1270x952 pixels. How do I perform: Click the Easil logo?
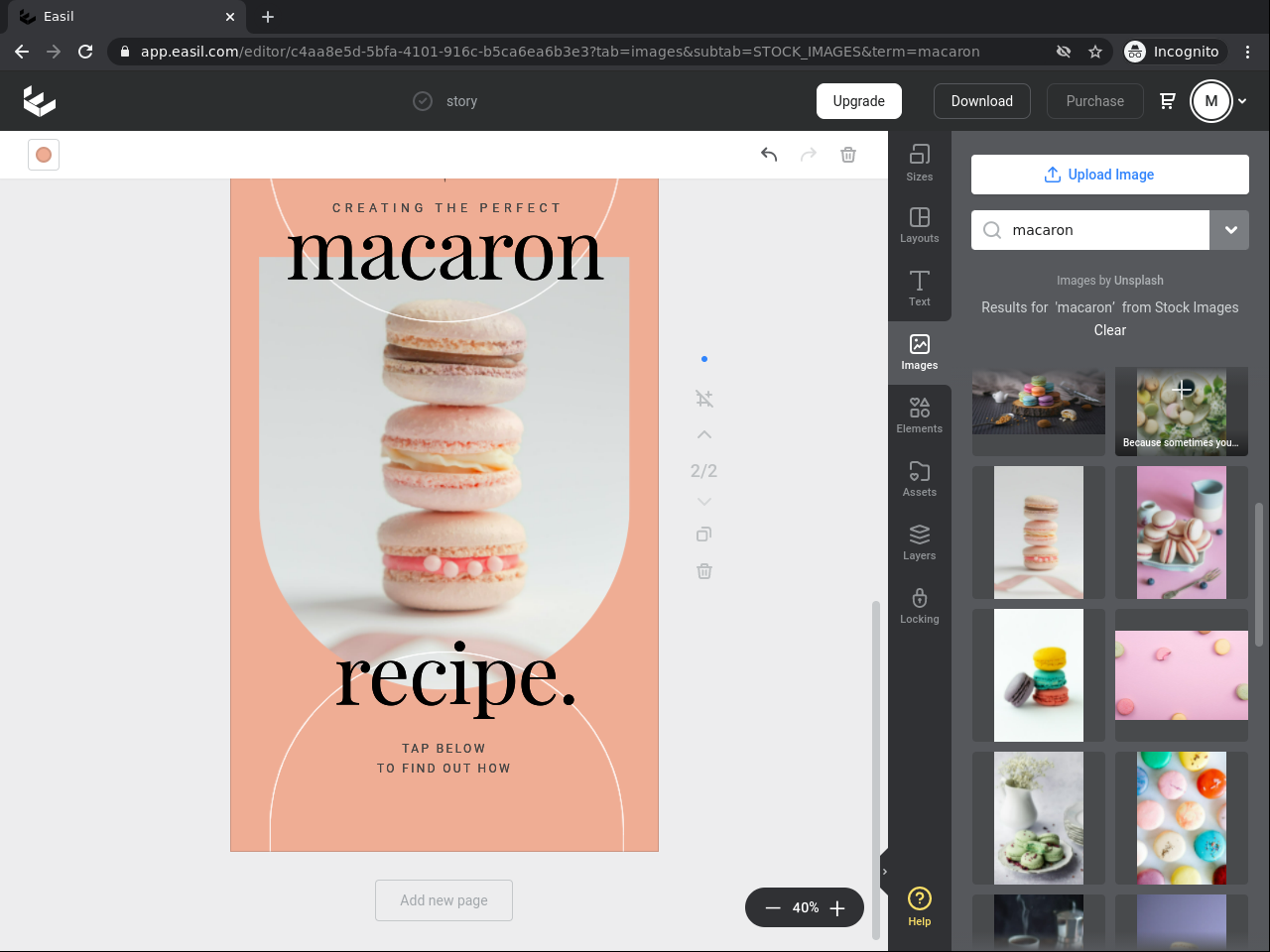40,101
